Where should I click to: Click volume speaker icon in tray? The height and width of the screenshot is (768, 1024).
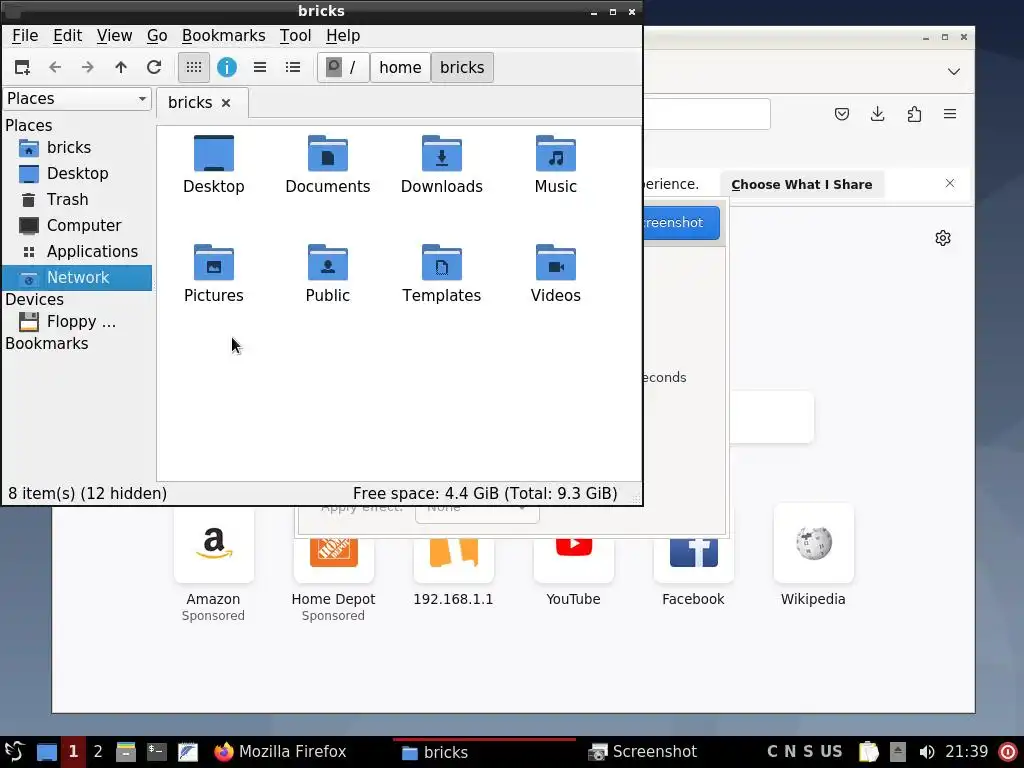[927, 752]
